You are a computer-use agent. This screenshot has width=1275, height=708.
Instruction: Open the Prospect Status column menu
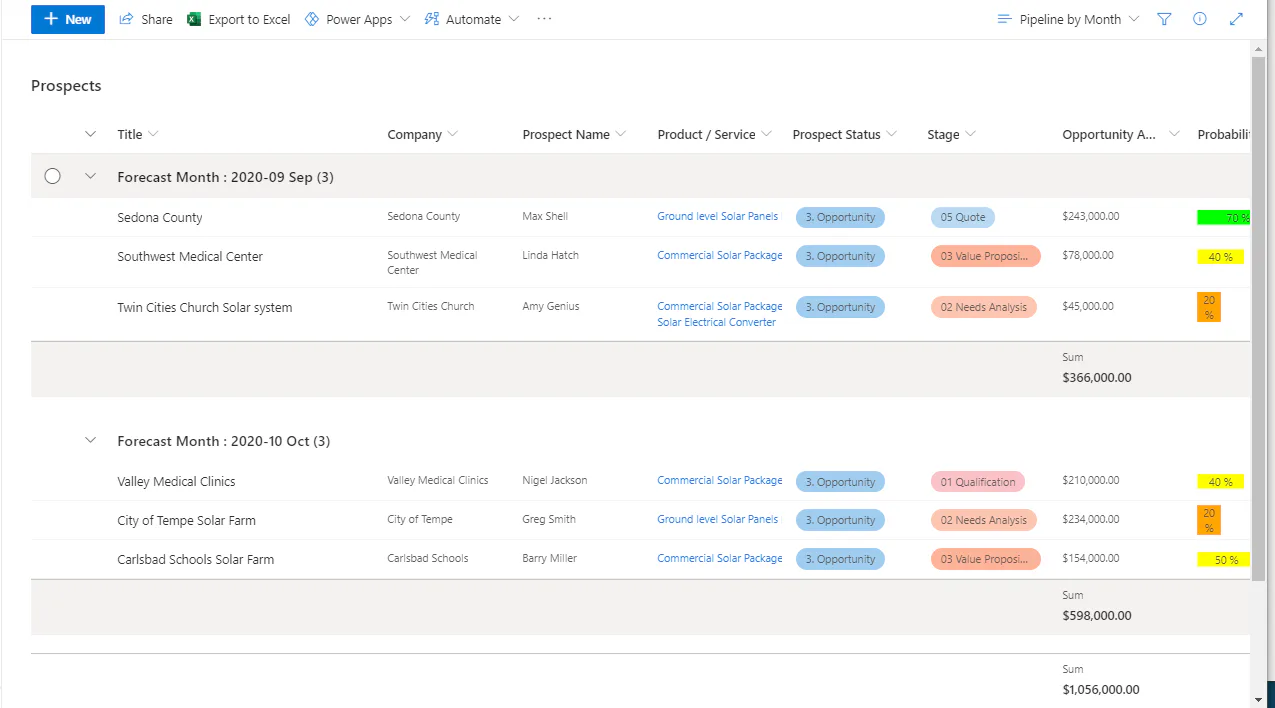(x=845, y=134)
